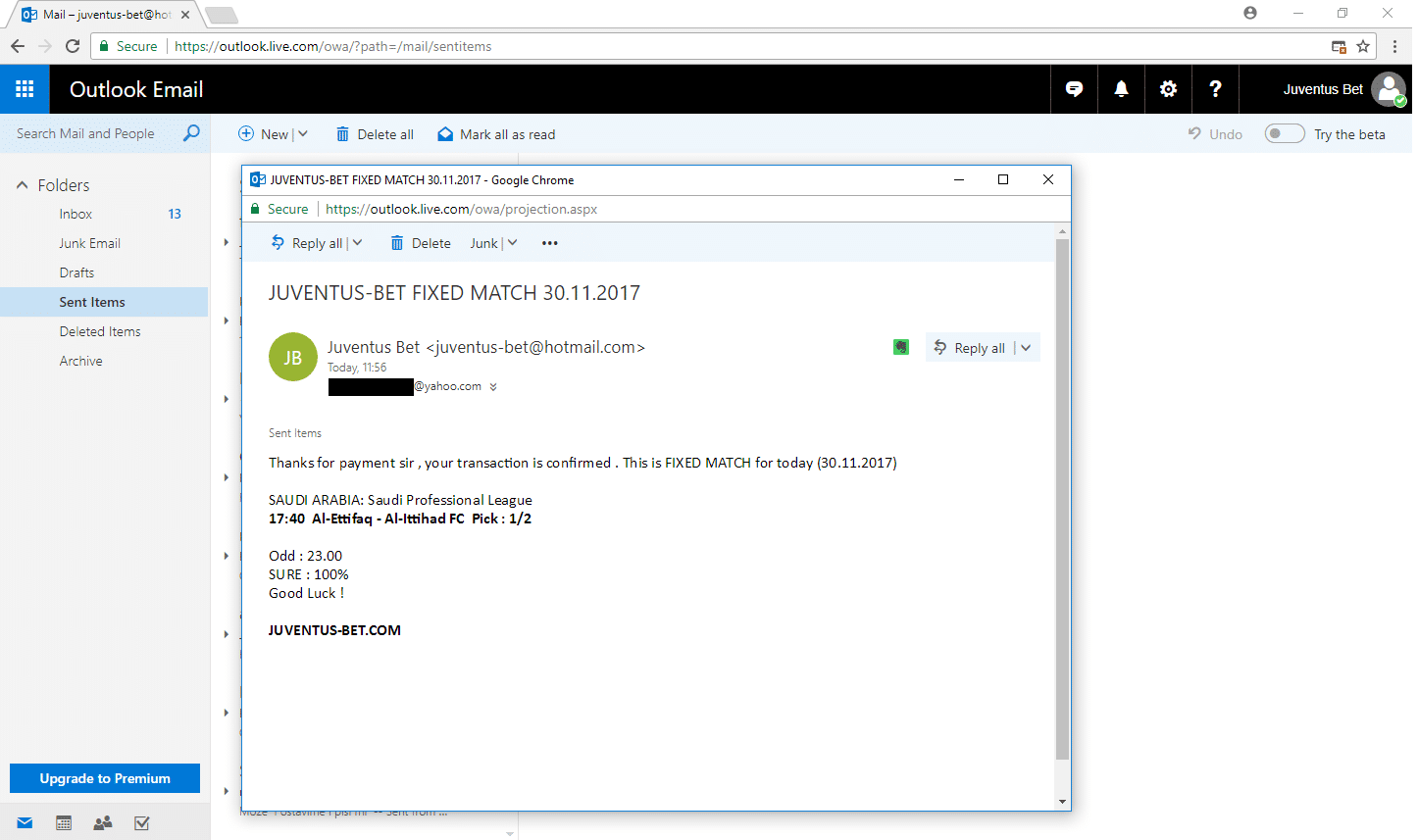Switch to Mail module icon
This screenshot has width=1418, height=840.
click(25, 823)
